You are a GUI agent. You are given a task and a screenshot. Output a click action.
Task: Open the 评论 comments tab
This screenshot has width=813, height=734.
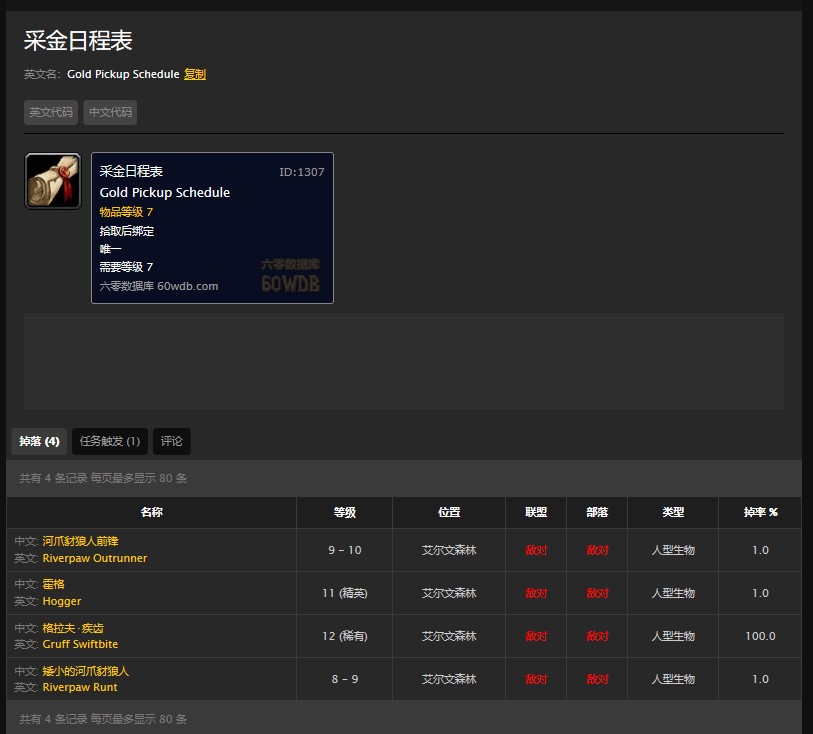(x=172, y=441)
